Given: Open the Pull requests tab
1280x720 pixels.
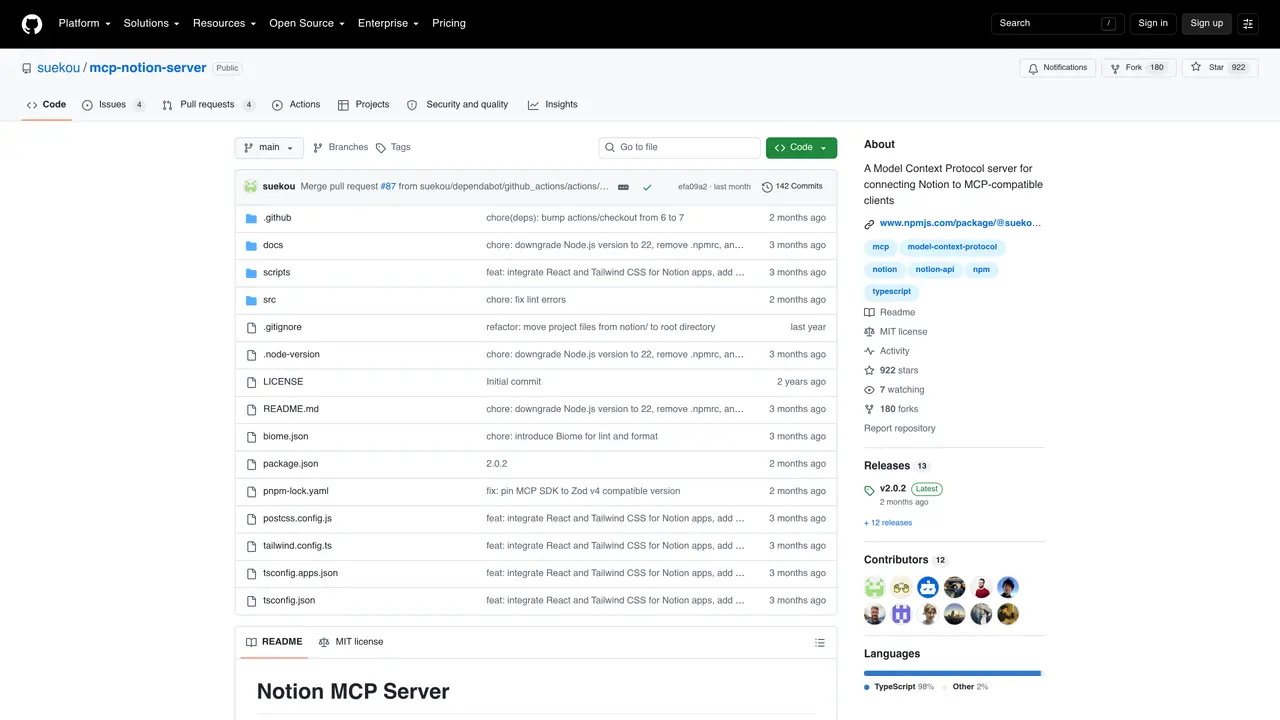Looking at the screenshot, I should coord(208,105).
